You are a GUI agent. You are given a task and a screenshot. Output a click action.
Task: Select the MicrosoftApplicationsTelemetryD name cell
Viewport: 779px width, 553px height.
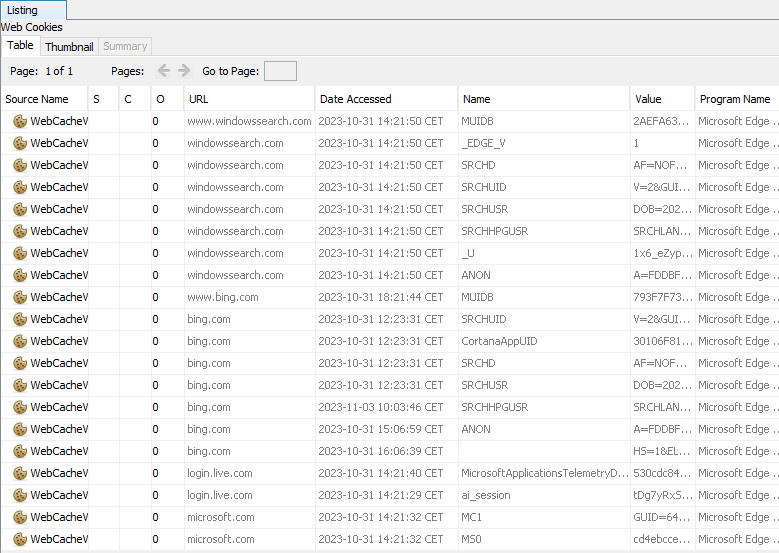pos(544,473)
